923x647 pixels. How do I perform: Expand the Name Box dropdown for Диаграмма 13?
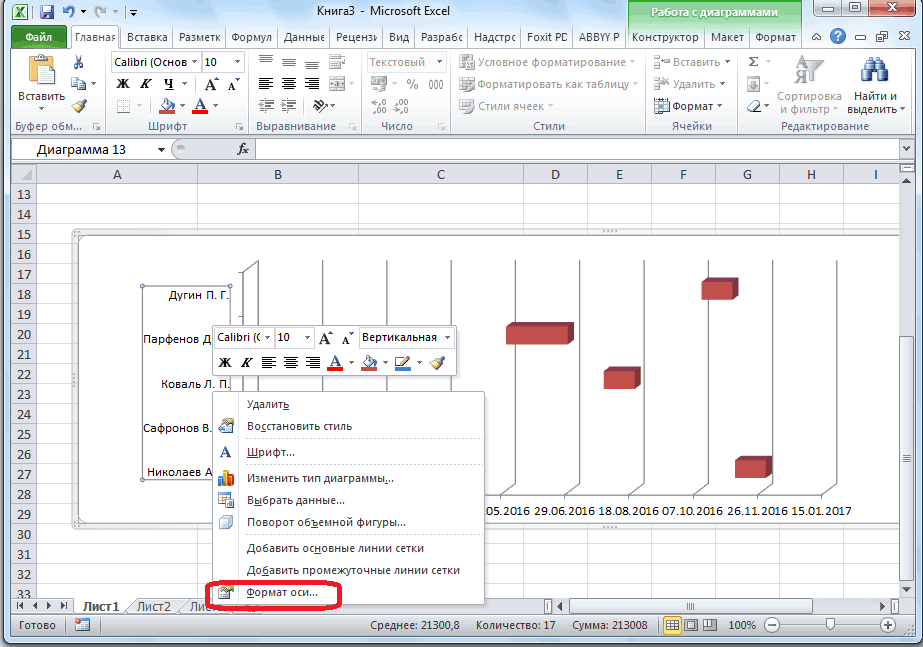click(162, 149)
